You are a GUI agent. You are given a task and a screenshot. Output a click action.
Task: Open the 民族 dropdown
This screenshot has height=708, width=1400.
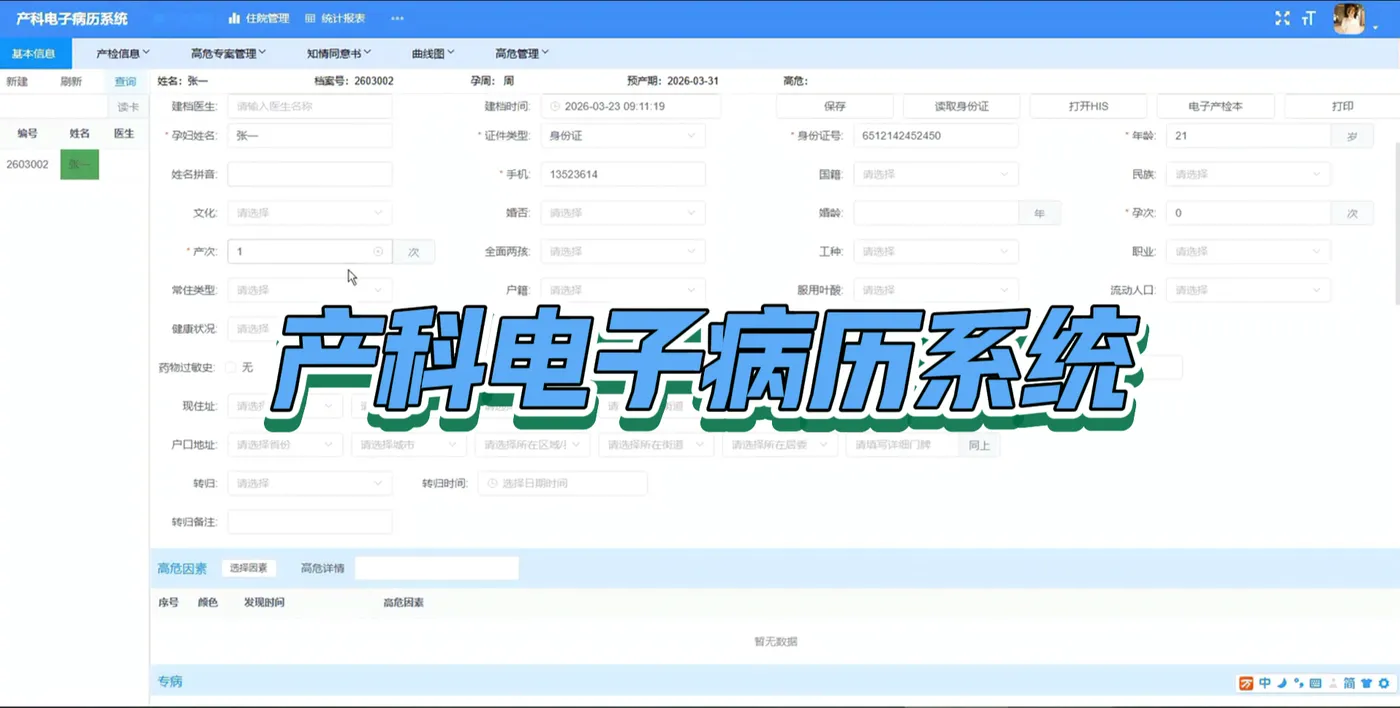pyautogui.click(x=1248, y=174)
